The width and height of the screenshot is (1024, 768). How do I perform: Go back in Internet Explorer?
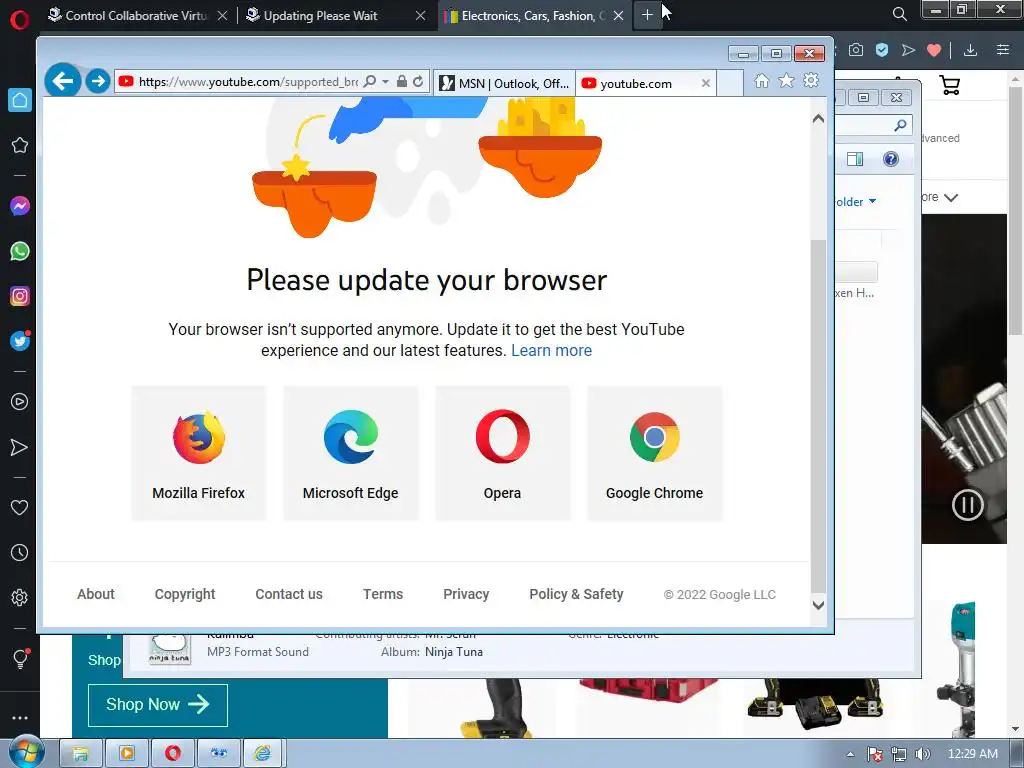63,81
